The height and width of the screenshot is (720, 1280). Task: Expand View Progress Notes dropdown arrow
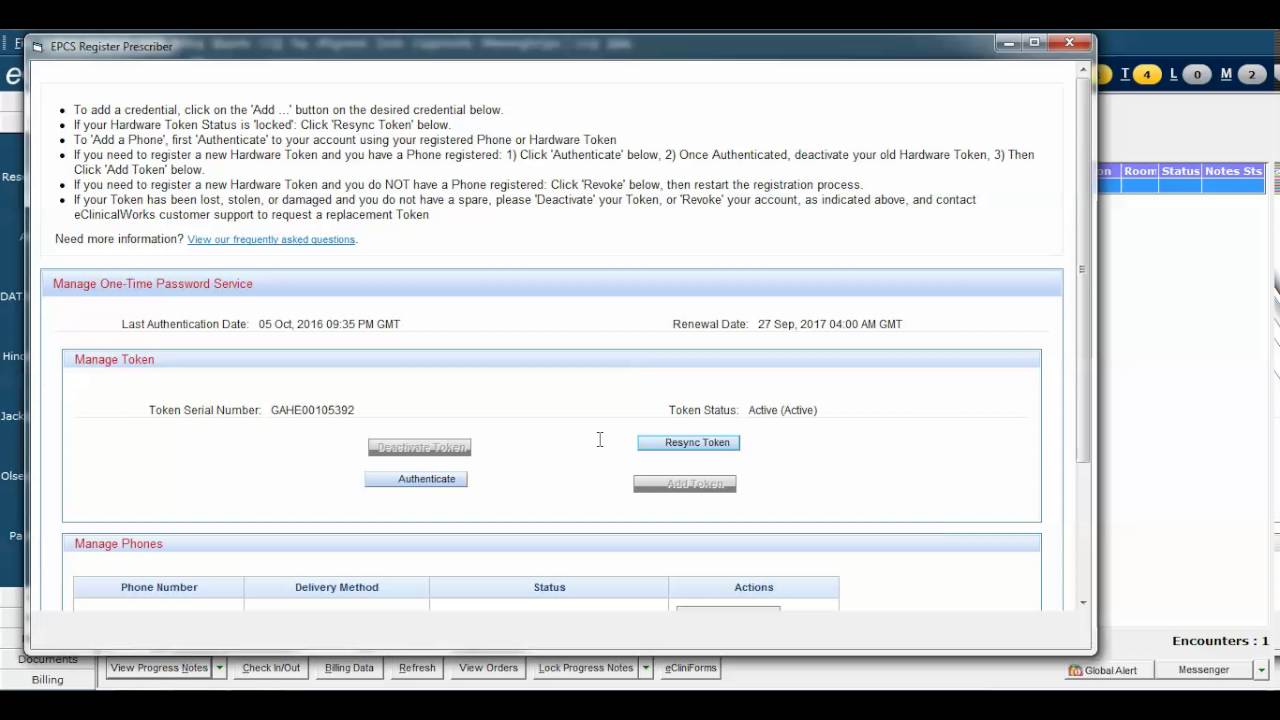tap(219, 668)
